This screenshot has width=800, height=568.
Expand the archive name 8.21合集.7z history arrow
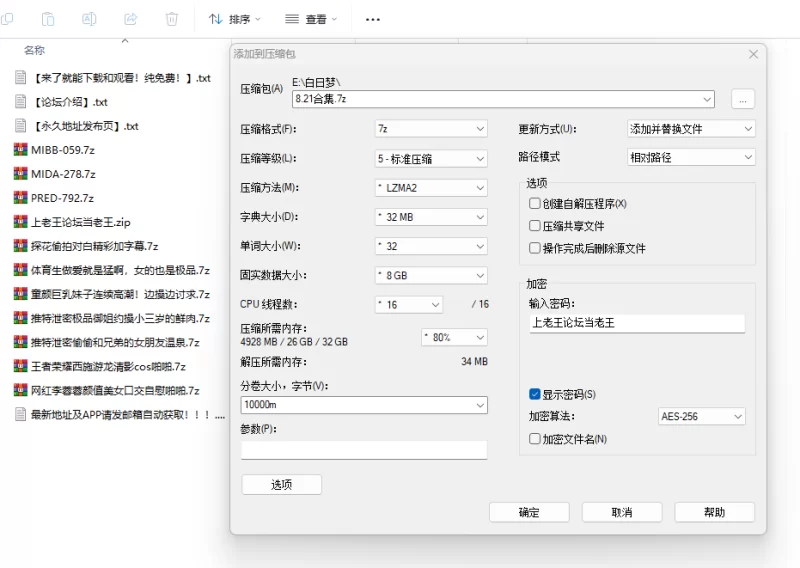707,99
